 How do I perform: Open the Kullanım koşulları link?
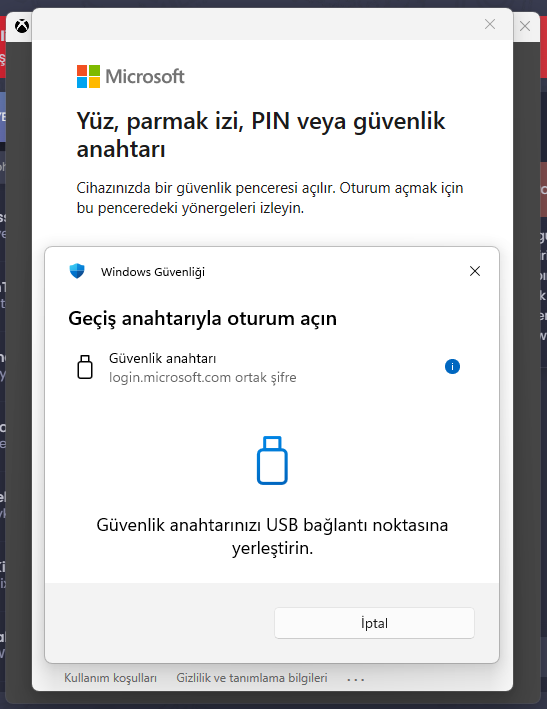(x=110, y=678)
